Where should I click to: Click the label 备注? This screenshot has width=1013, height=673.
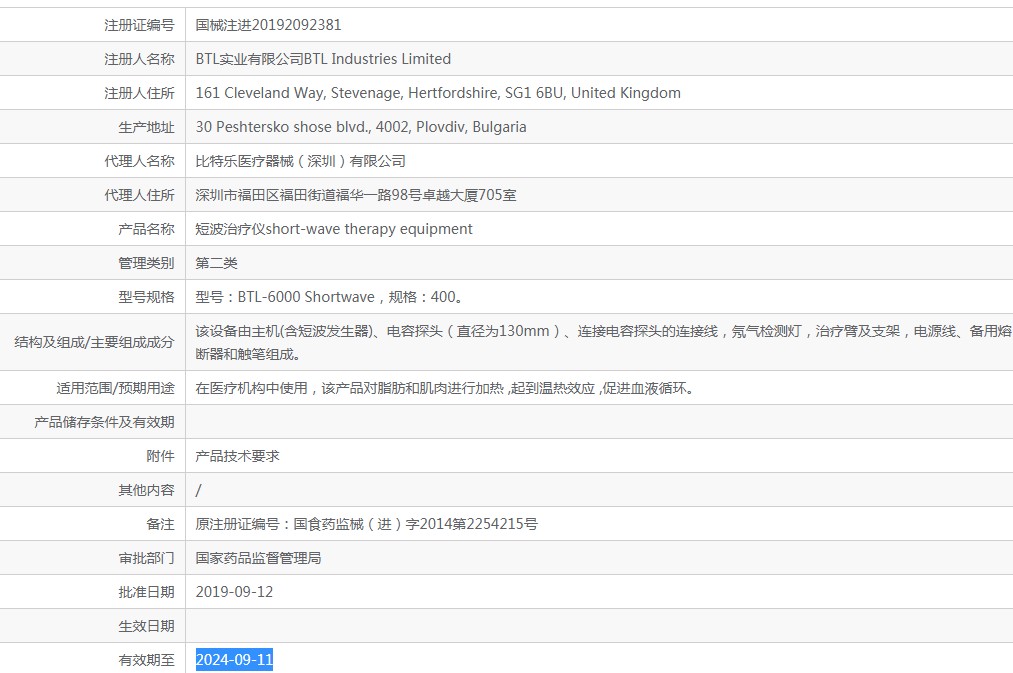click(160, 524)
